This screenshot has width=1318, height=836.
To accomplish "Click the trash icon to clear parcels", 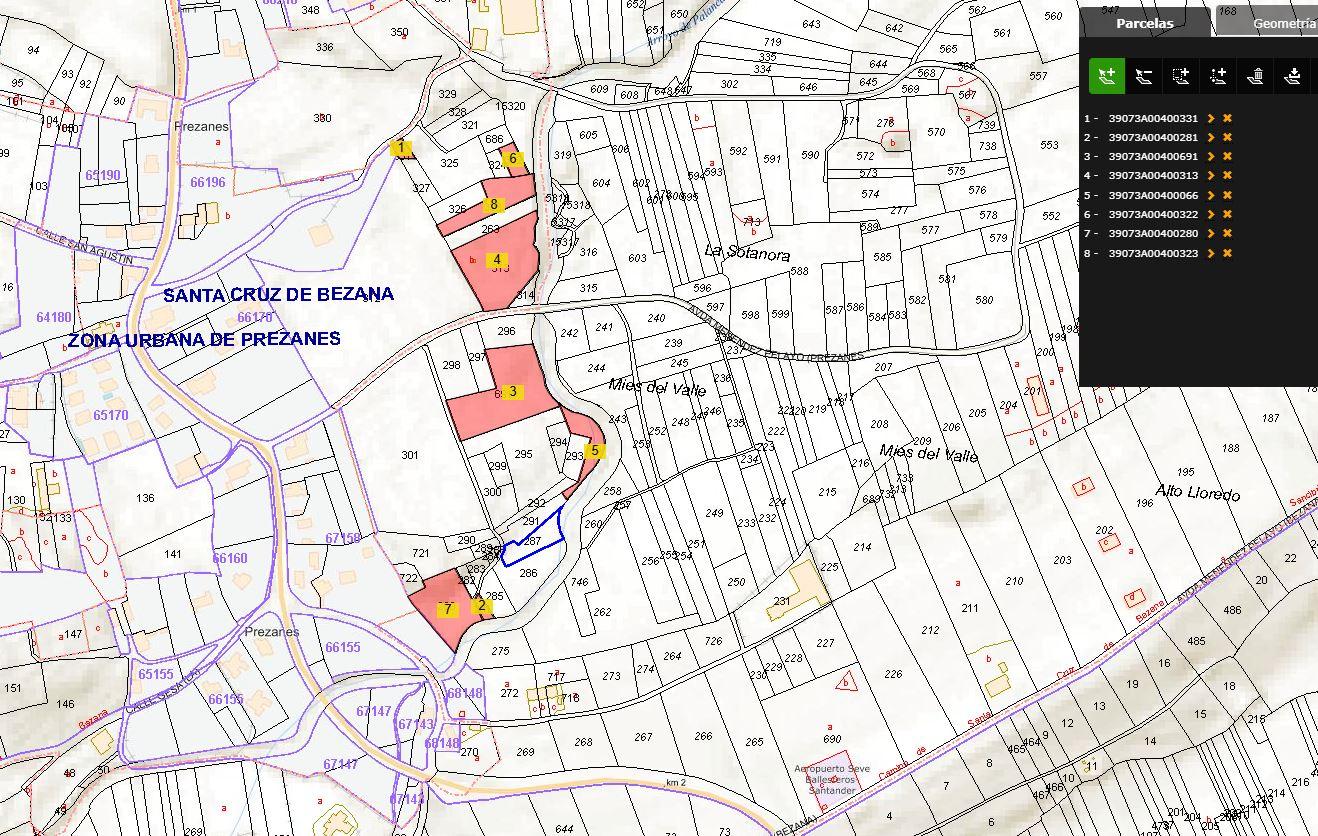I will tap(1257, 75).
